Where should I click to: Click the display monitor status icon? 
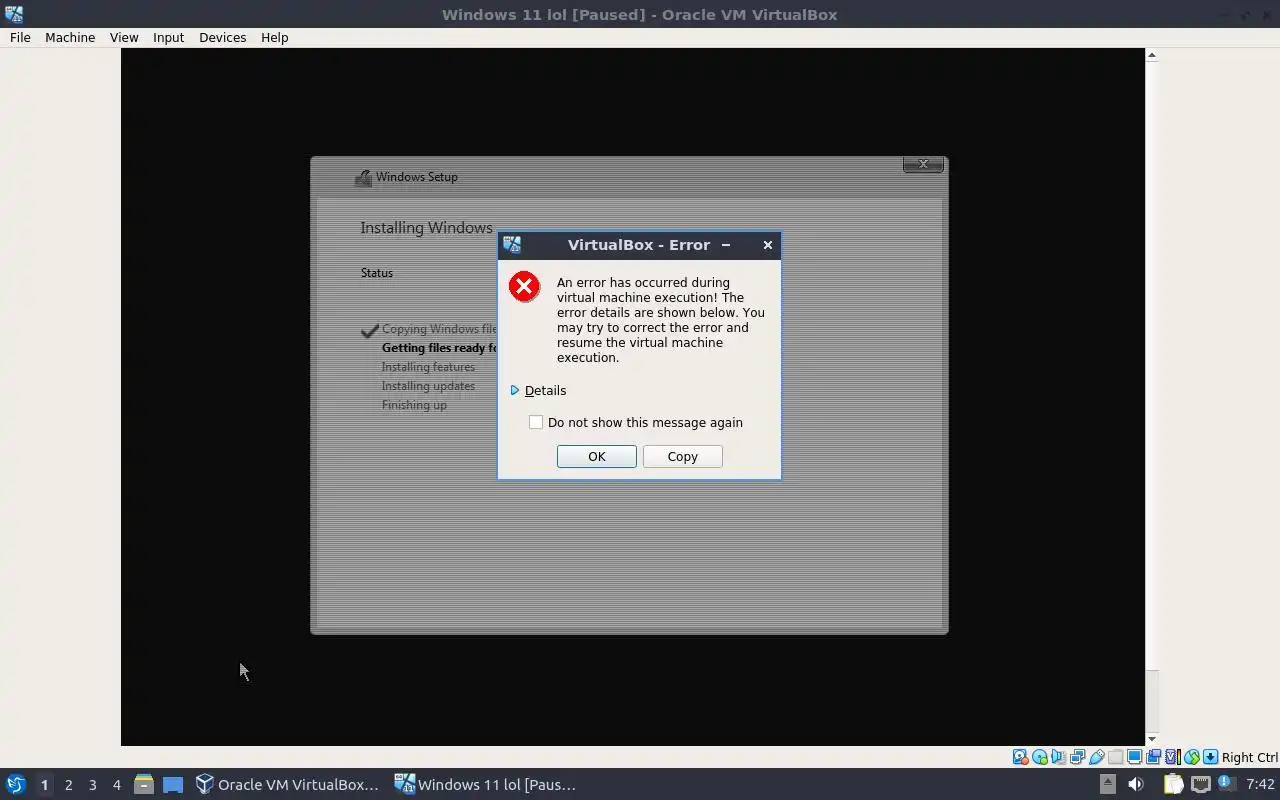1135,757
